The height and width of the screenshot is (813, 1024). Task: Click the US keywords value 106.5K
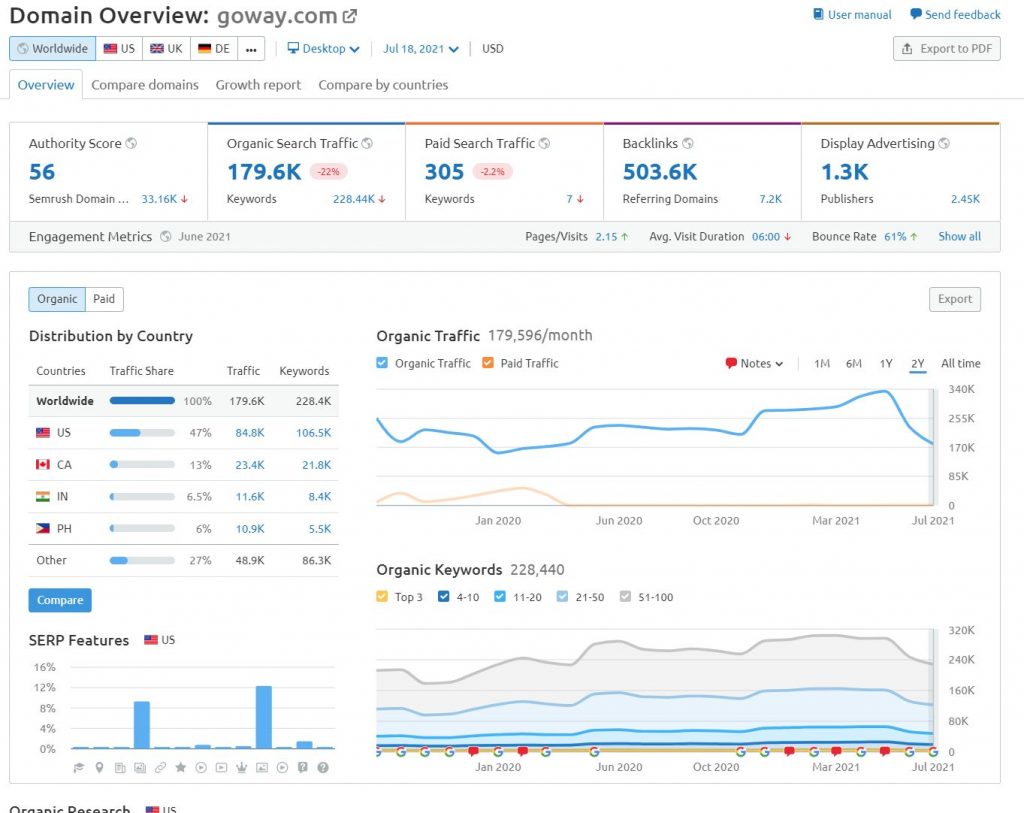tap(313, 432)
